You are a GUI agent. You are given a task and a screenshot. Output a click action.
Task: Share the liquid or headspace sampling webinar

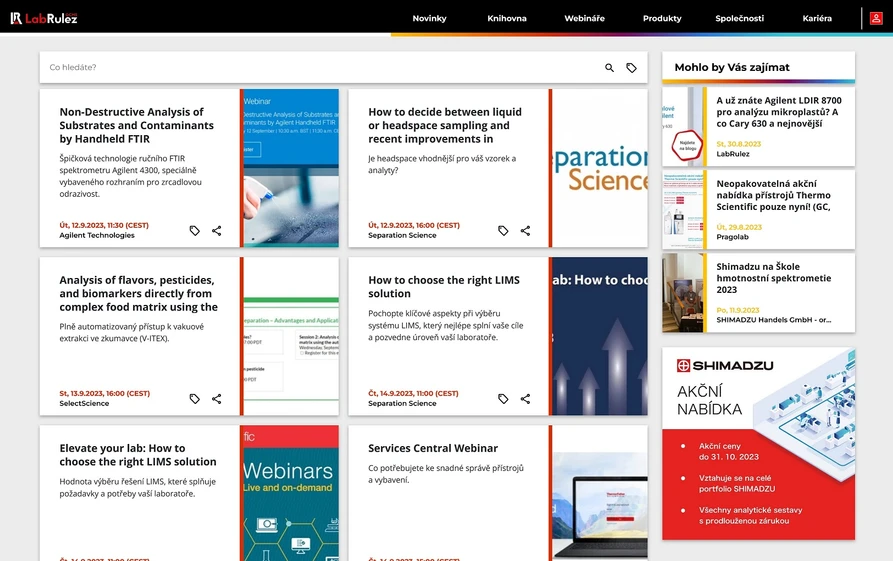(525, 231)
